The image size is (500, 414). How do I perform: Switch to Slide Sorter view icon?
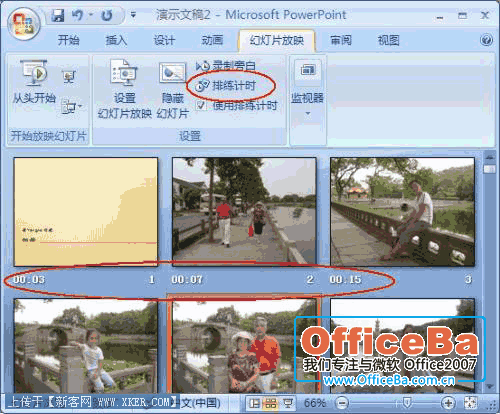click(x=270, y=404)
